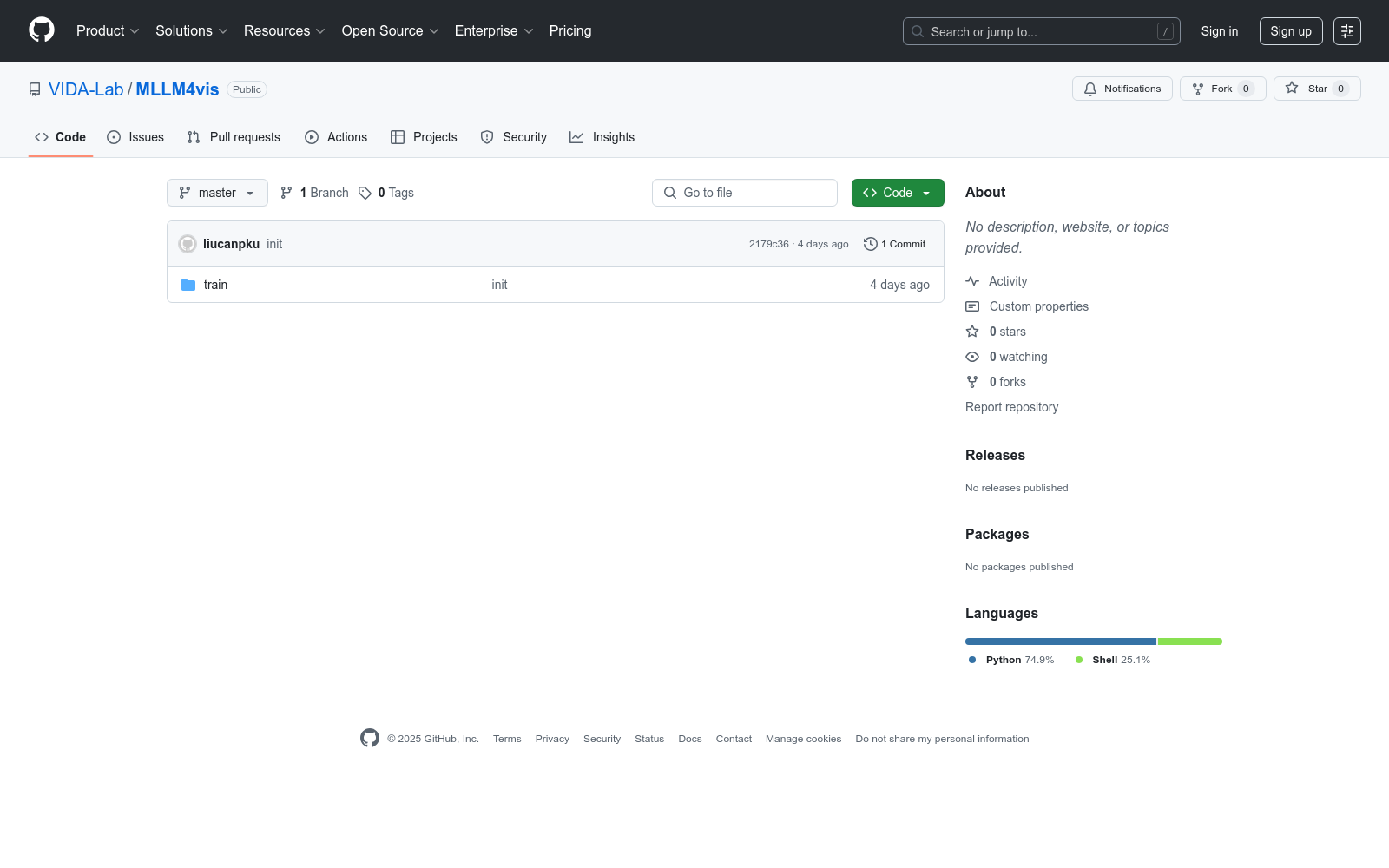Image resolution: width=1389 pixels, height=868 pixels.
Task: Open the footer Terms link
Action: (x=507, y=739)
